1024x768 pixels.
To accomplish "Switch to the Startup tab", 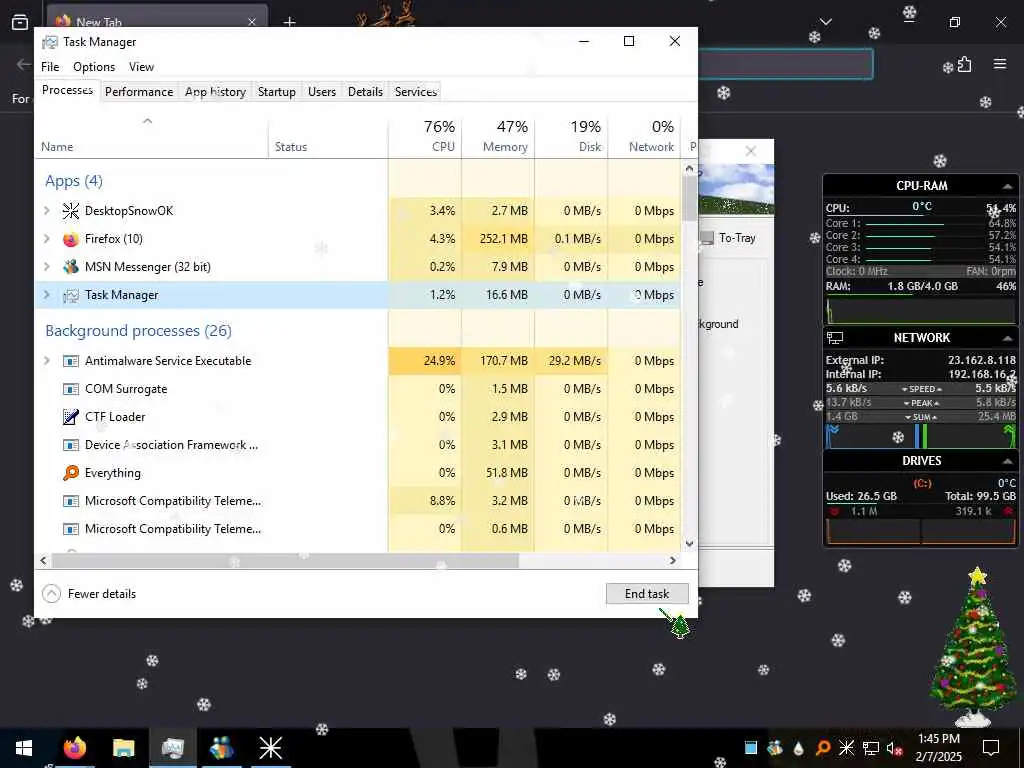I will (x=277, y=91).
